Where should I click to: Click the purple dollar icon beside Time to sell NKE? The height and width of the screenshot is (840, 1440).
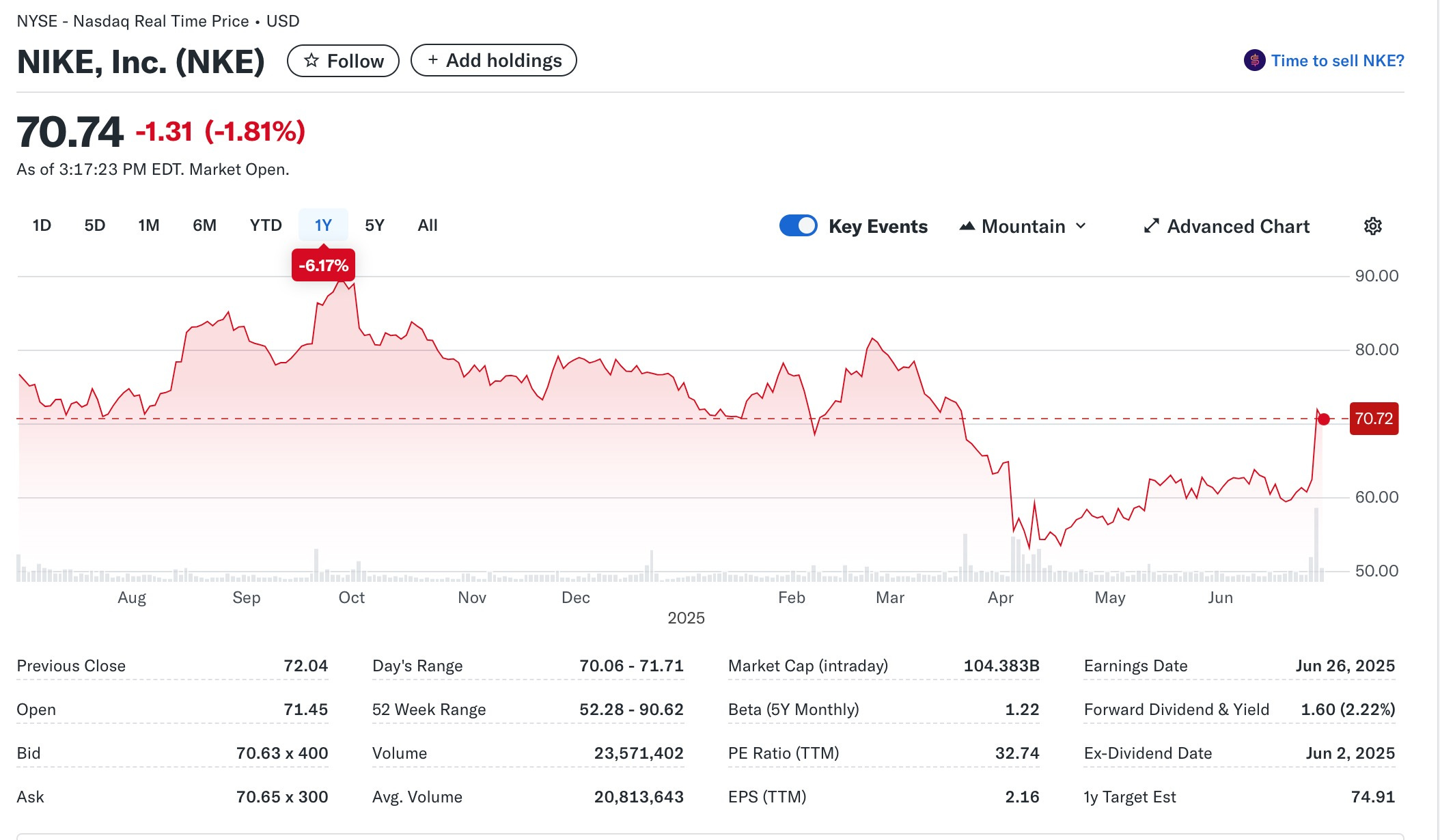[x=1254, y=61]
